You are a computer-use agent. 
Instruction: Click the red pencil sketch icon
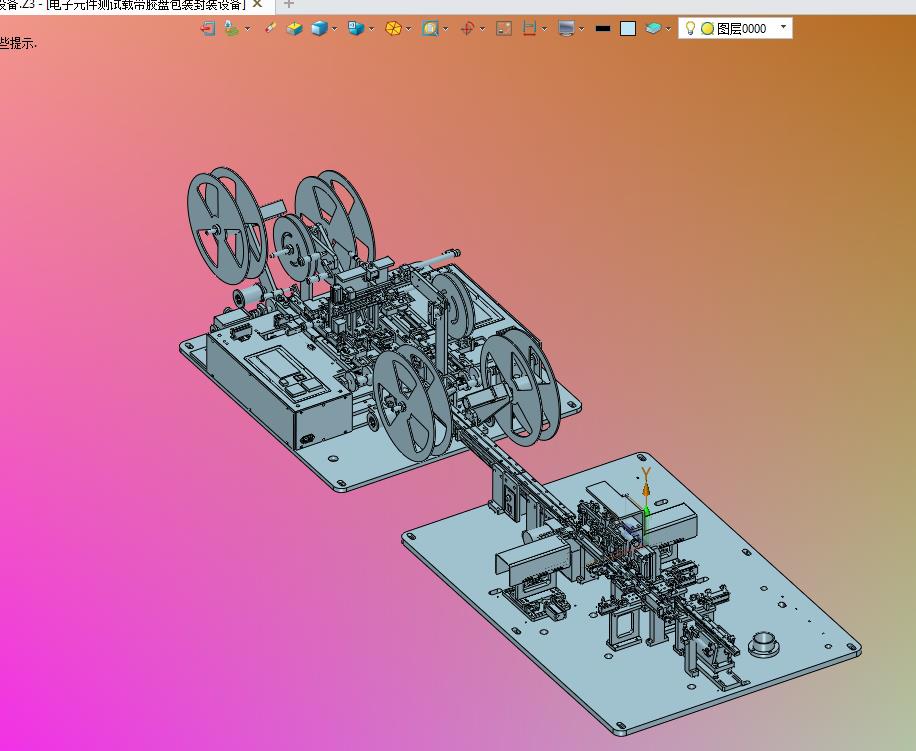270,28
